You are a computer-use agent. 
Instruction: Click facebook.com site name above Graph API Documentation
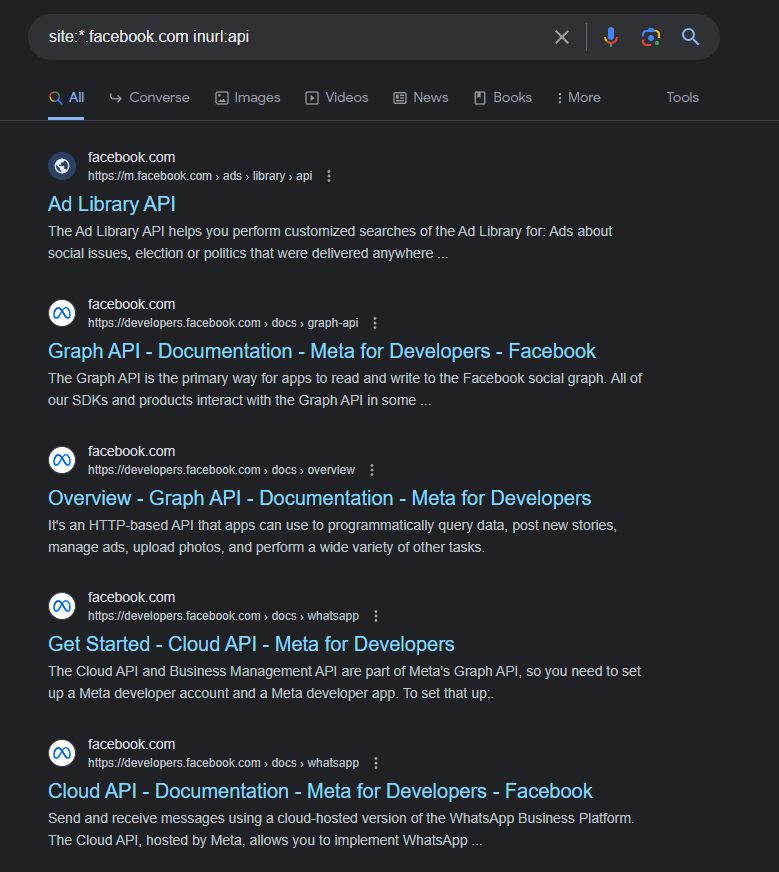tap(131, 304)
